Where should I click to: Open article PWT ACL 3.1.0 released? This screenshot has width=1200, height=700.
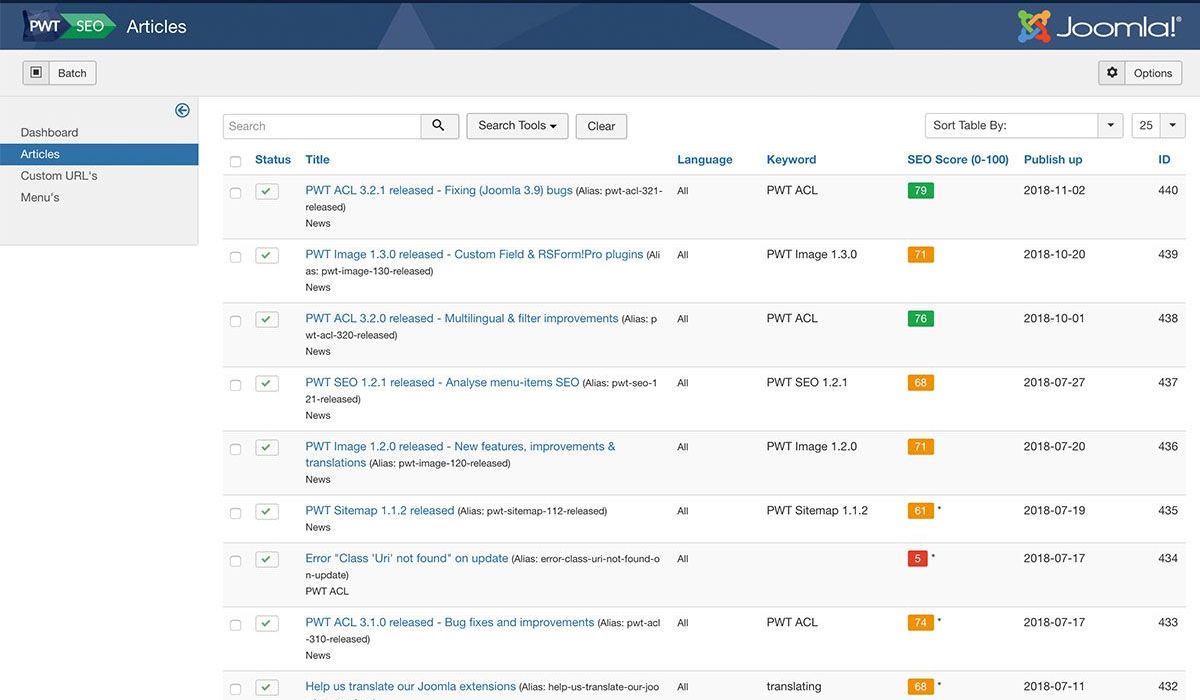click(x=450, y=622)
